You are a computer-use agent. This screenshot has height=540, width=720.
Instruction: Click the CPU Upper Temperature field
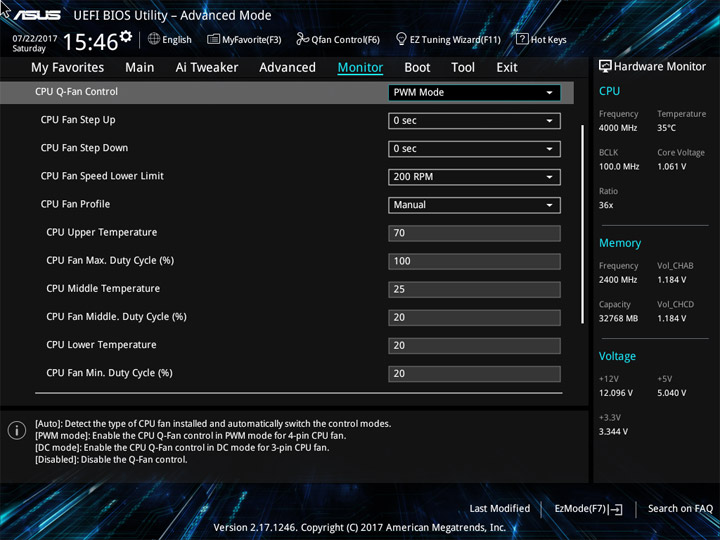click(474, 233)
